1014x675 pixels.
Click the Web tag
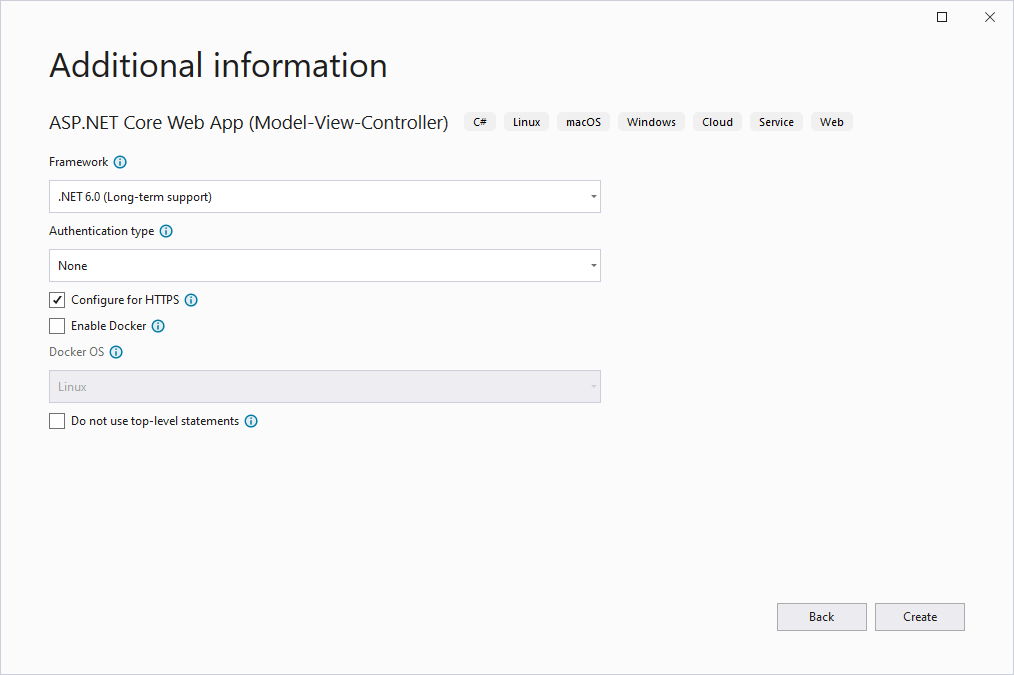[832, 122]
